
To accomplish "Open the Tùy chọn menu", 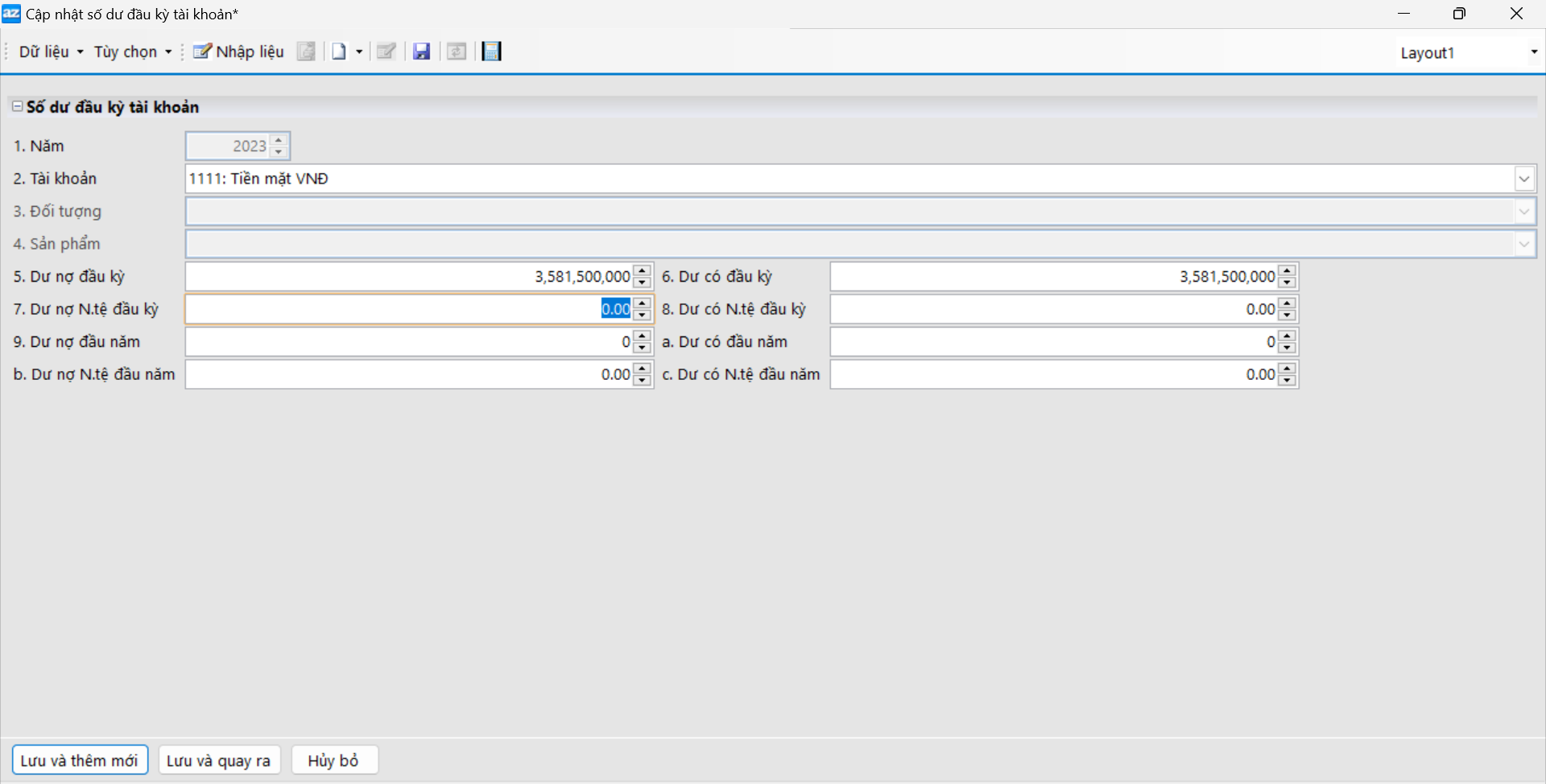I will pos(132,52).
